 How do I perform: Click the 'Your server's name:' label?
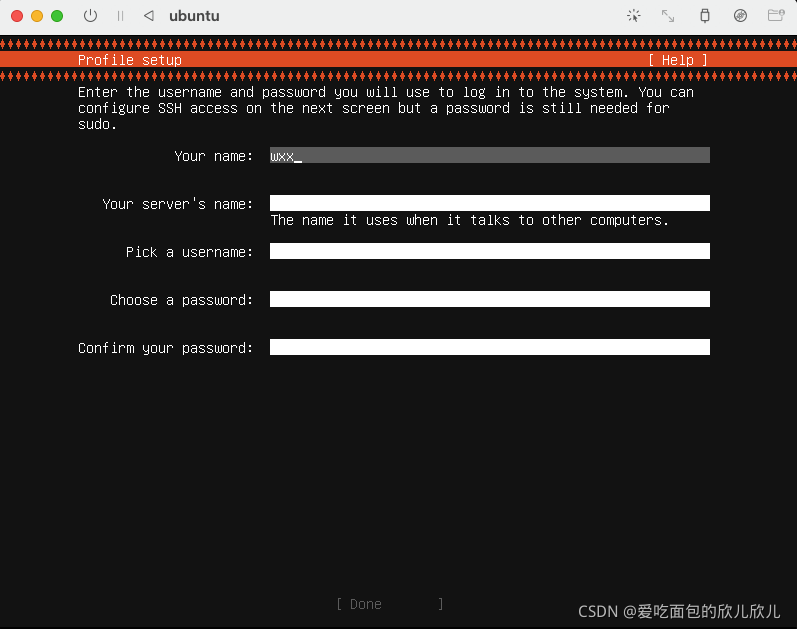tap(177, 204)
